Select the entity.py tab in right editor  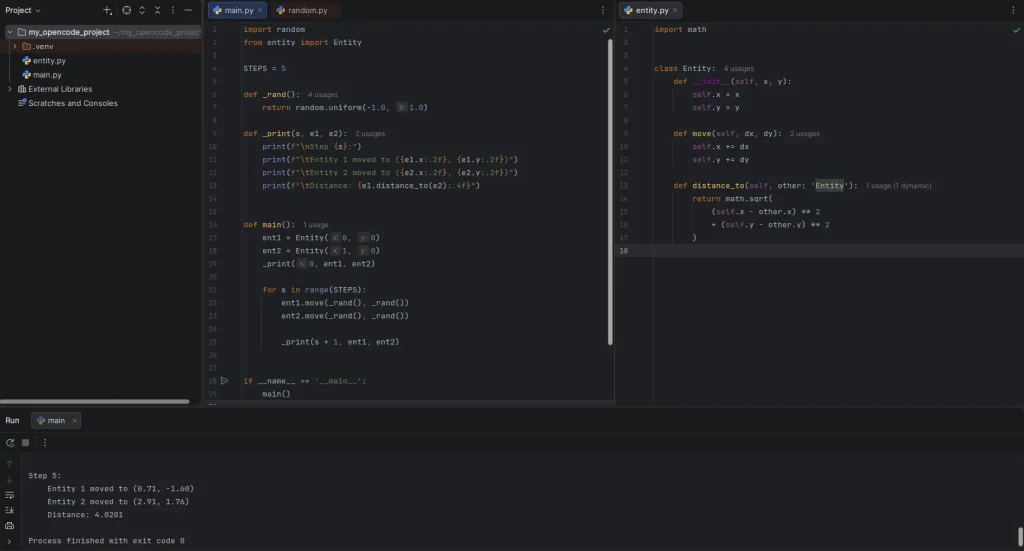(652, 10)
